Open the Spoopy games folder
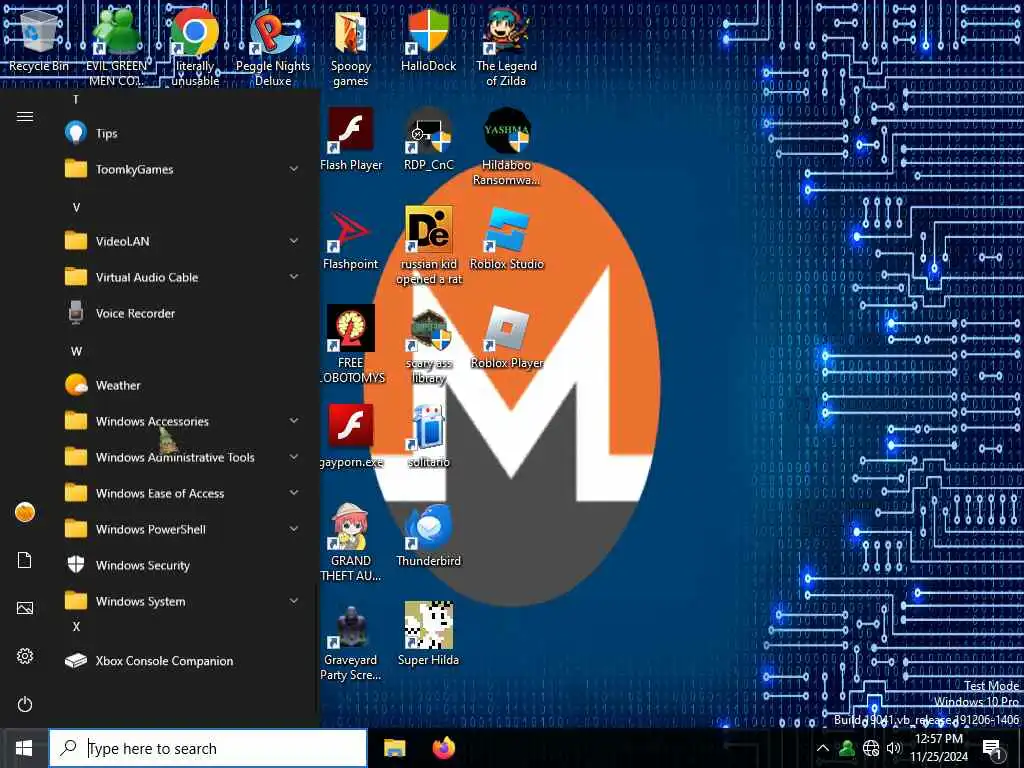This screenshot has height=768, width=1024. click(x=351, y=47)
